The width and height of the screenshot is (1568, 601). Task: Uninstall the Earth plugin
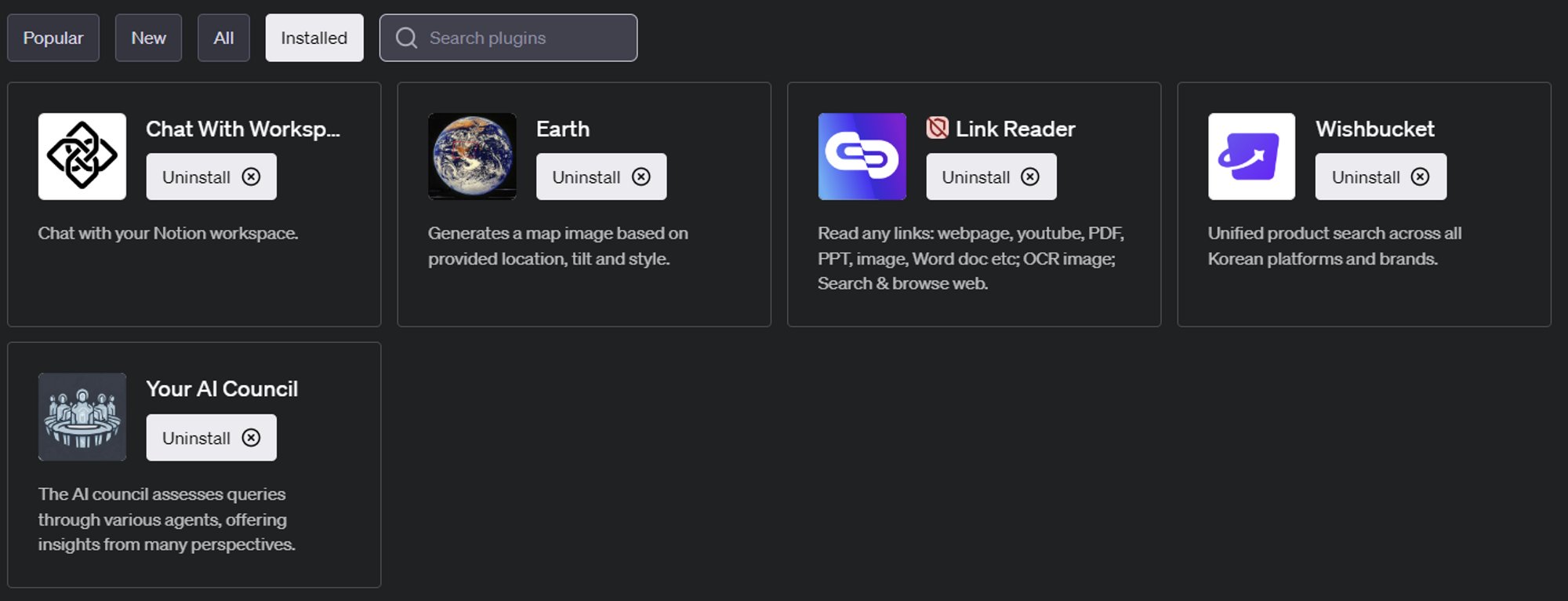[601, 177]
